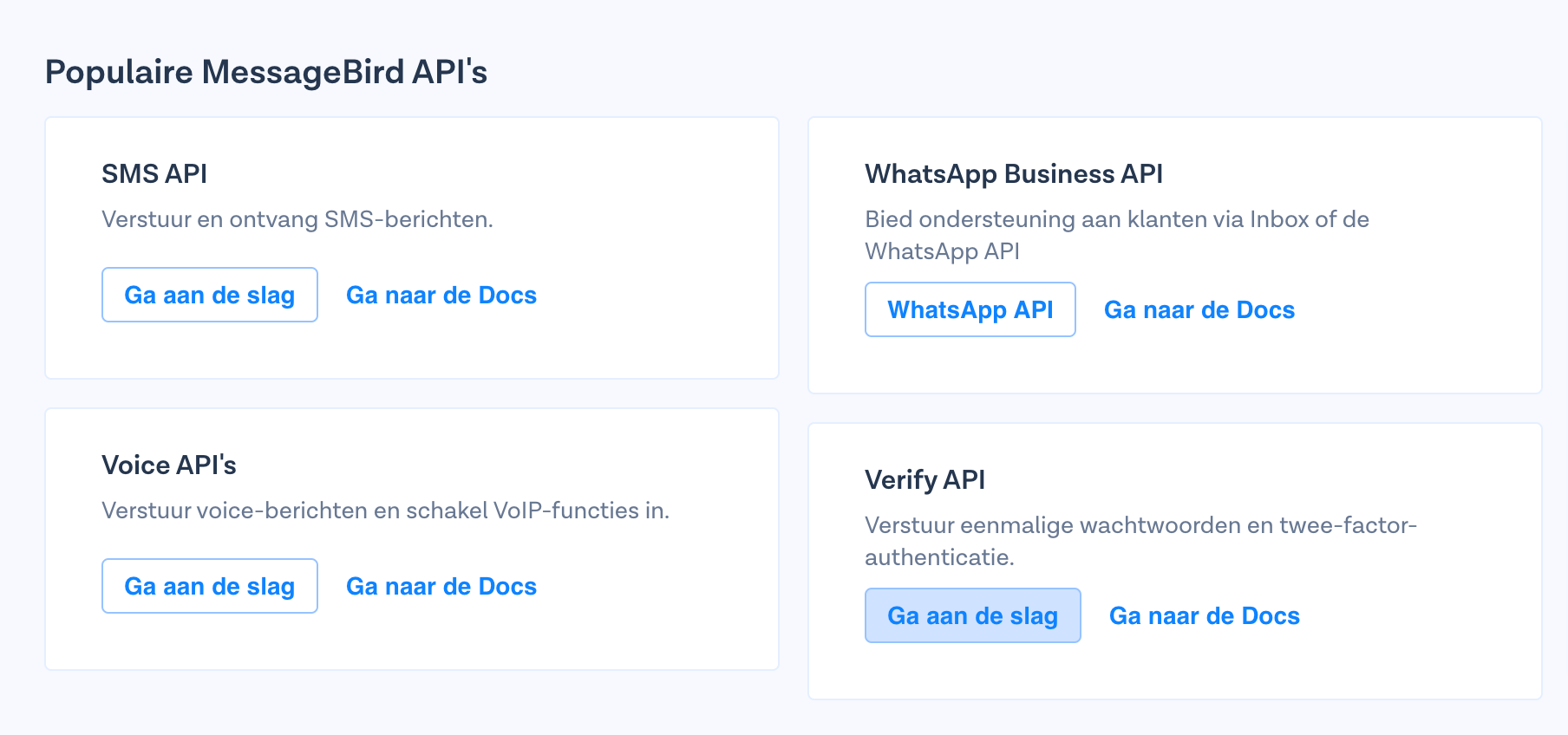
Task: Select the 'Verify API' card title
Action: (x=925, y=479)
